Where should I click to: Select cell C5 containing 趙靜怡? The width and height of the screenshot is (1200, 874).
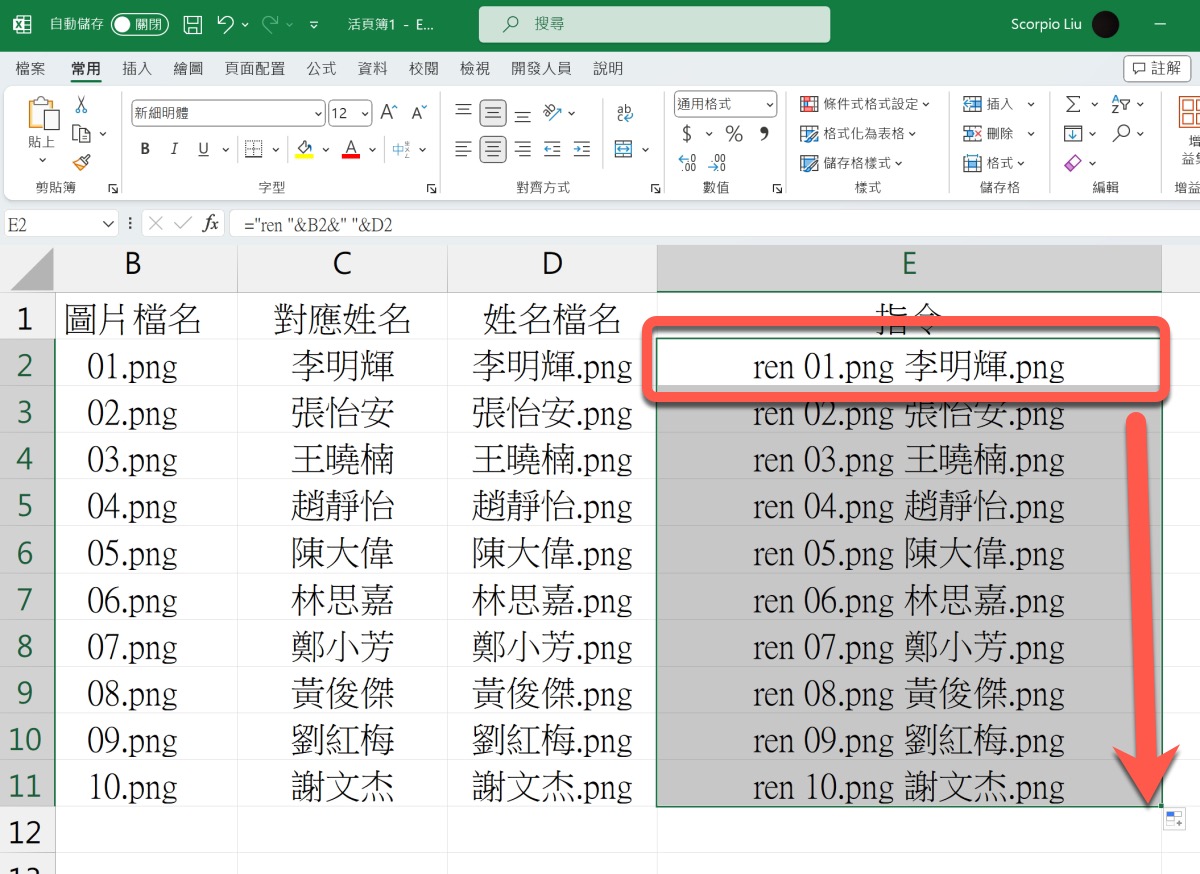coord(342,506)
